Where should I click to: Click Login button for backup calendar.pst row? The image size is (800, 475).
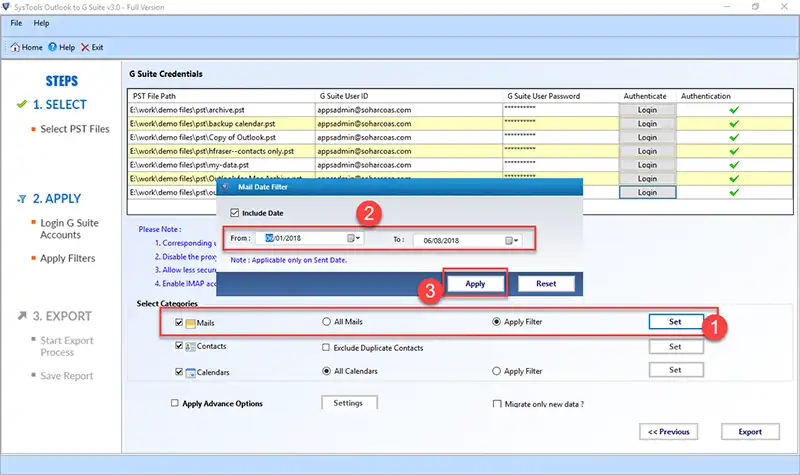(x=647, y=123)
